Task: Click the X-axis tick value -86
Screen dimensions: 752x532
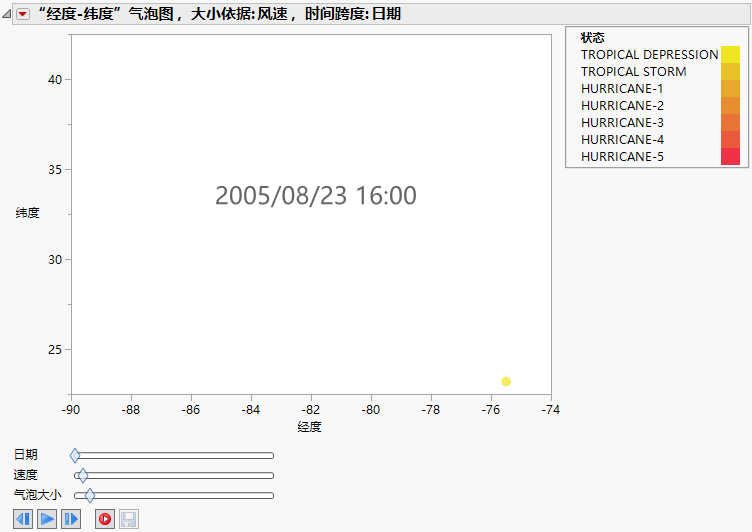Action: coord(191,410)
